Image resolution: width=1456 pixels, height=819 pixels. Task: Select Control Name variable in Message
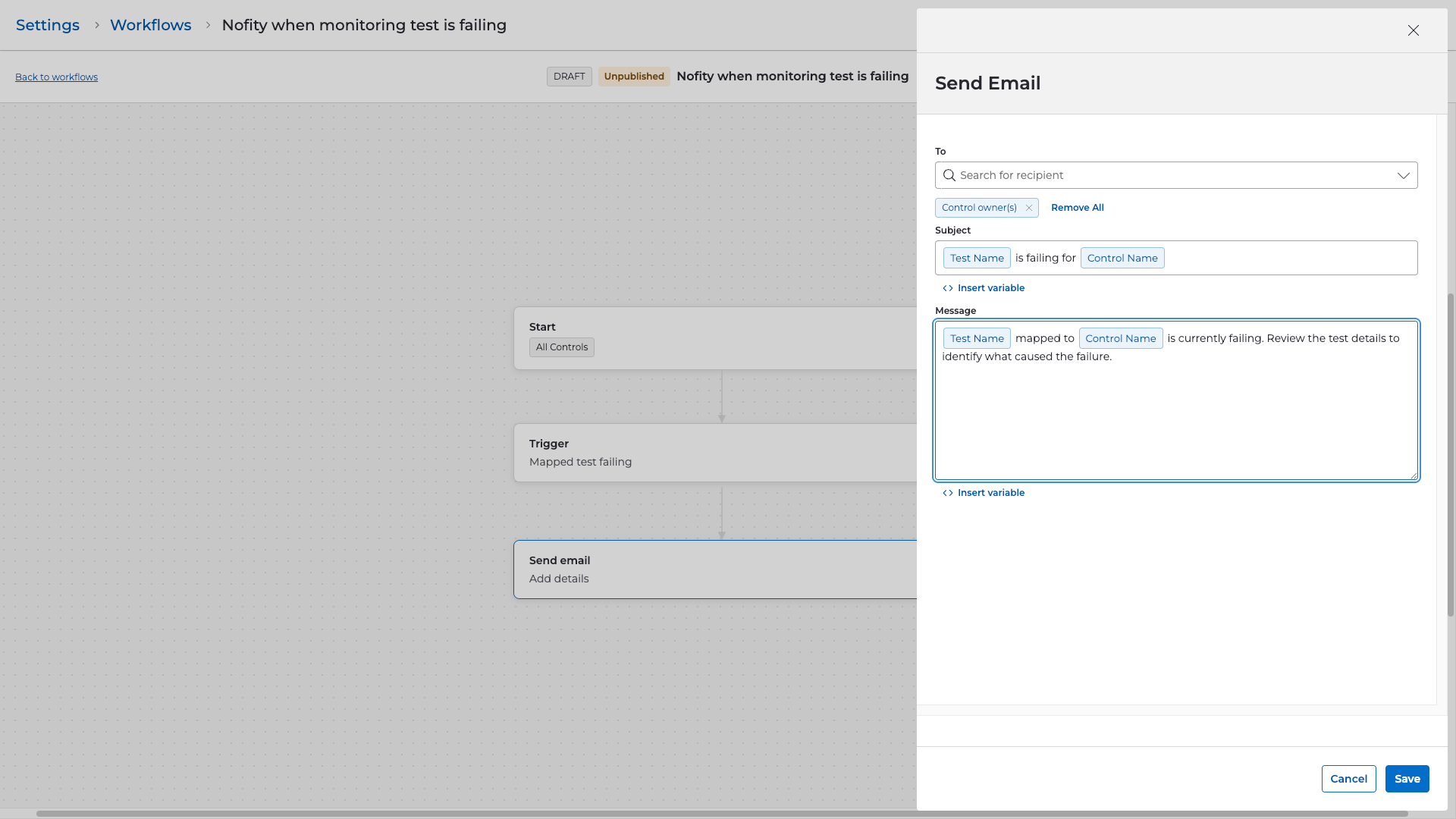1120,338
